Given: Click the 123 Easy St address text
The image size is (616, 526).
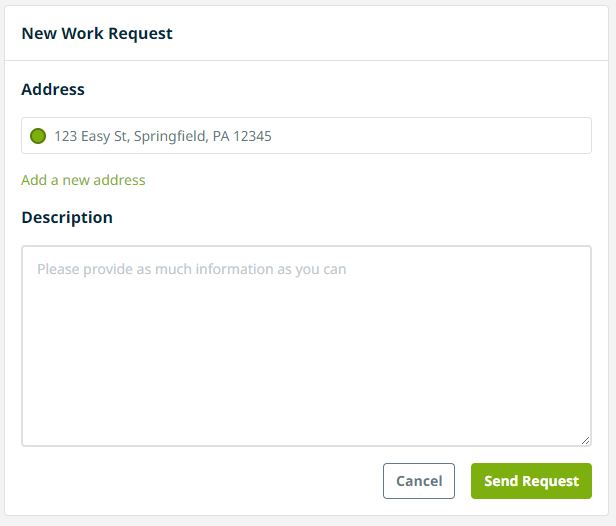Looking at the screenshot, I should coord(162,136).
